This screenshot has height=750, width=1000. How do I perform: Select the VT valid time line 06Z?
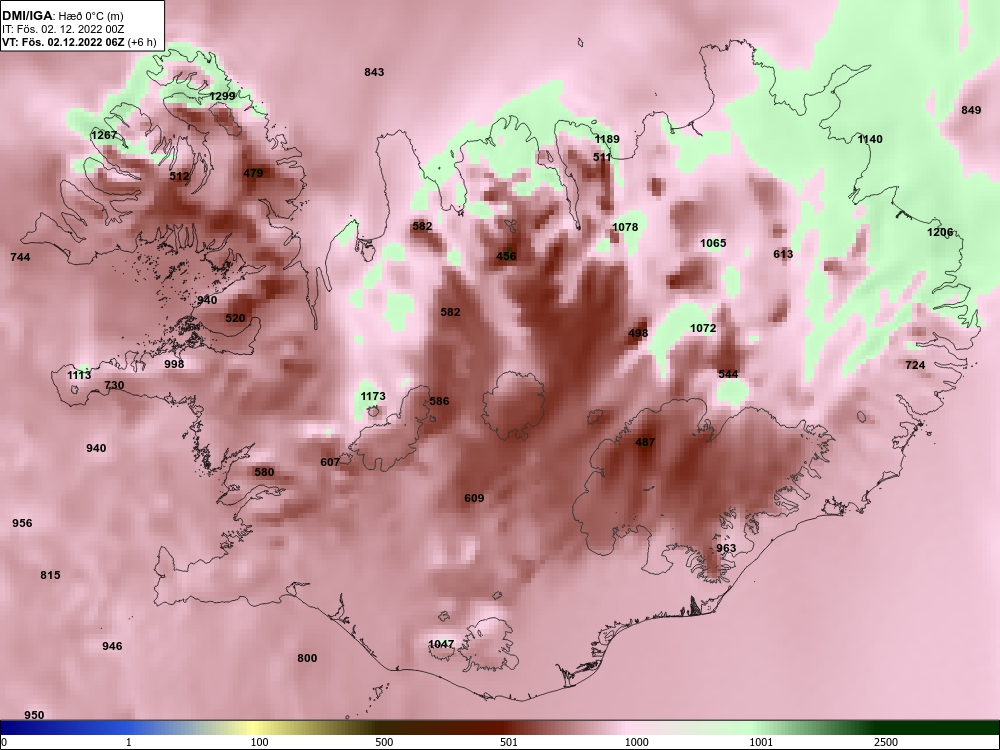[x=78, y=42]
